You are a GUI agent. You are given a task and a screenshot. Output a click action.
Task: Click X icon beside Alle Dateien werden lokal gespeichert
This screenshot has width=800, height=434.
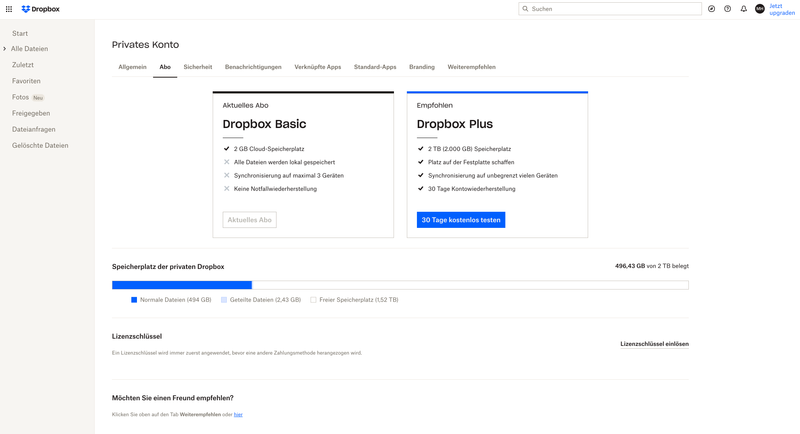coord(227,162)
